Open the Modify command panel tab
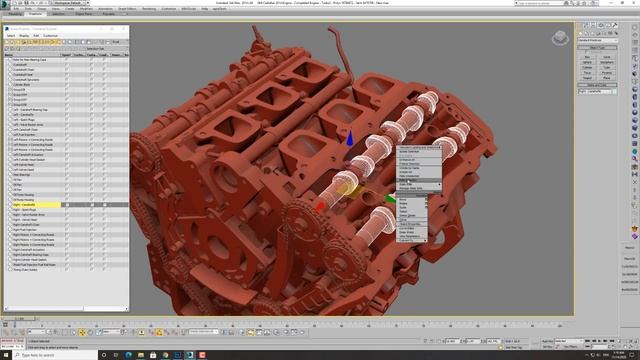 (x=586, y=25)
